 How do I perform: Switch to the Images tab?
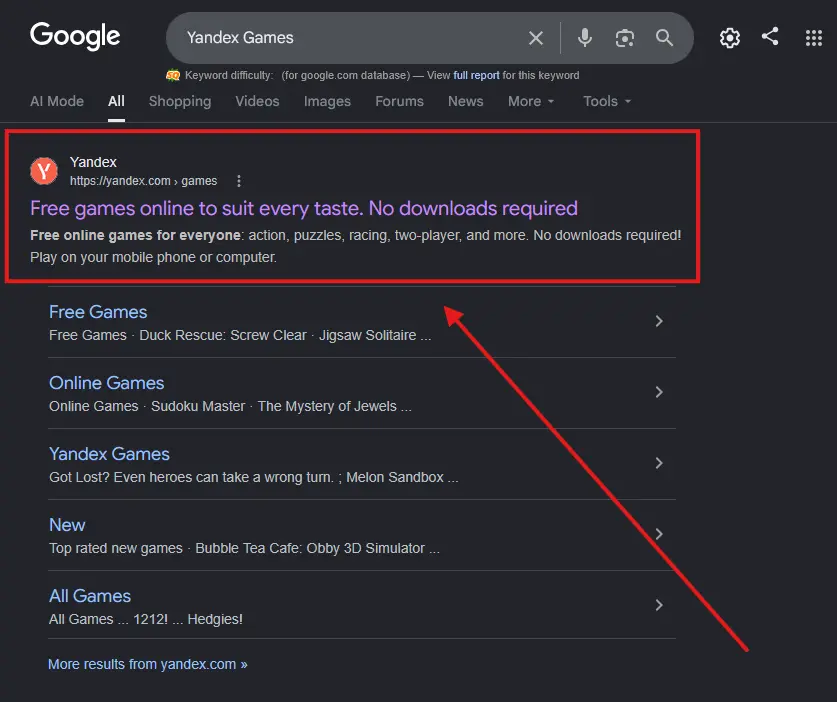(327, 101)
